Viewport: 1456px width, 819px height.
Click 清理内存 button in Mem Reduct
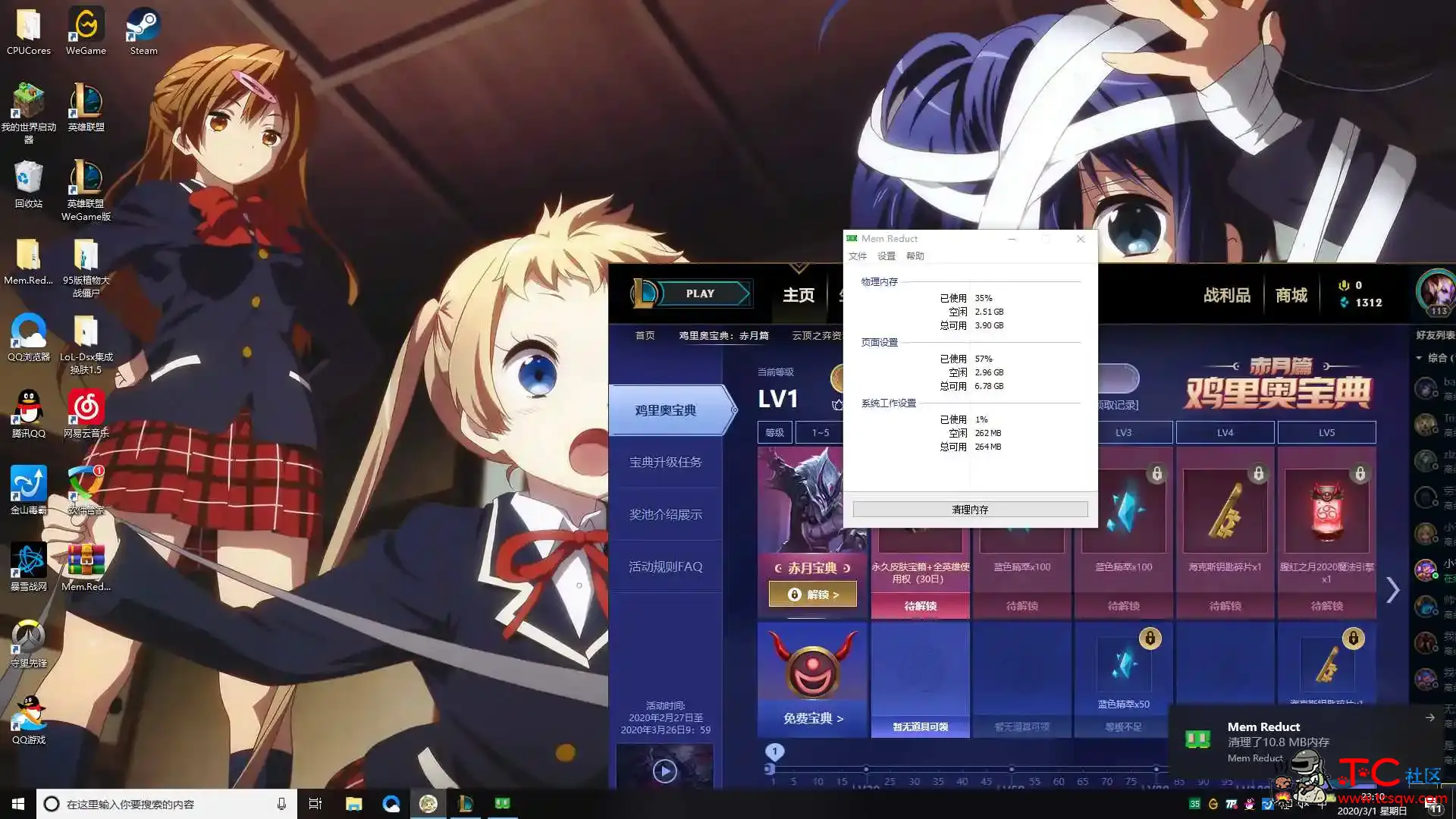pos(969,509)
